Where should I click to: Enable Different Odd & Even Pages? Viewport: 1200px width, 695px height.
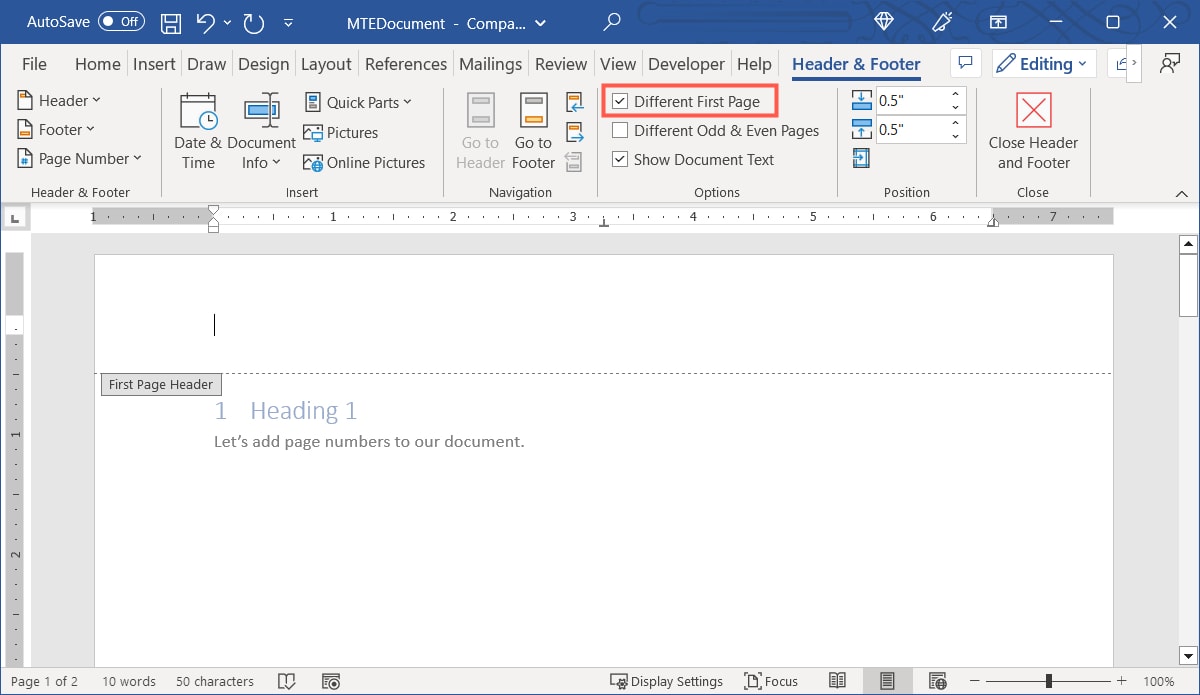pyautogui.click(x=620, y=130)
